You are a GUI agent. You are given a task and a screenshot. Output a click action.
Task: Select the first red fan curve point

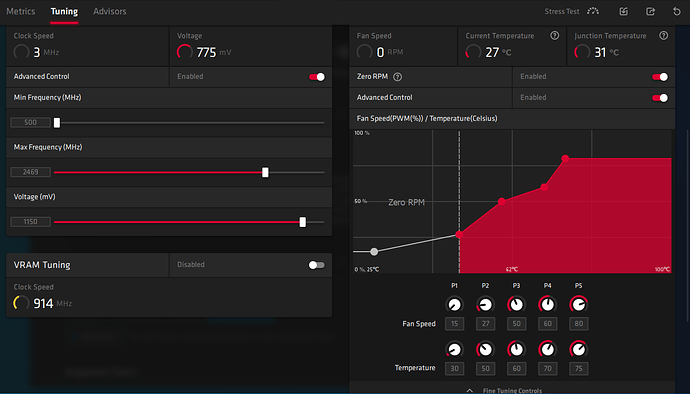[459, 235]
